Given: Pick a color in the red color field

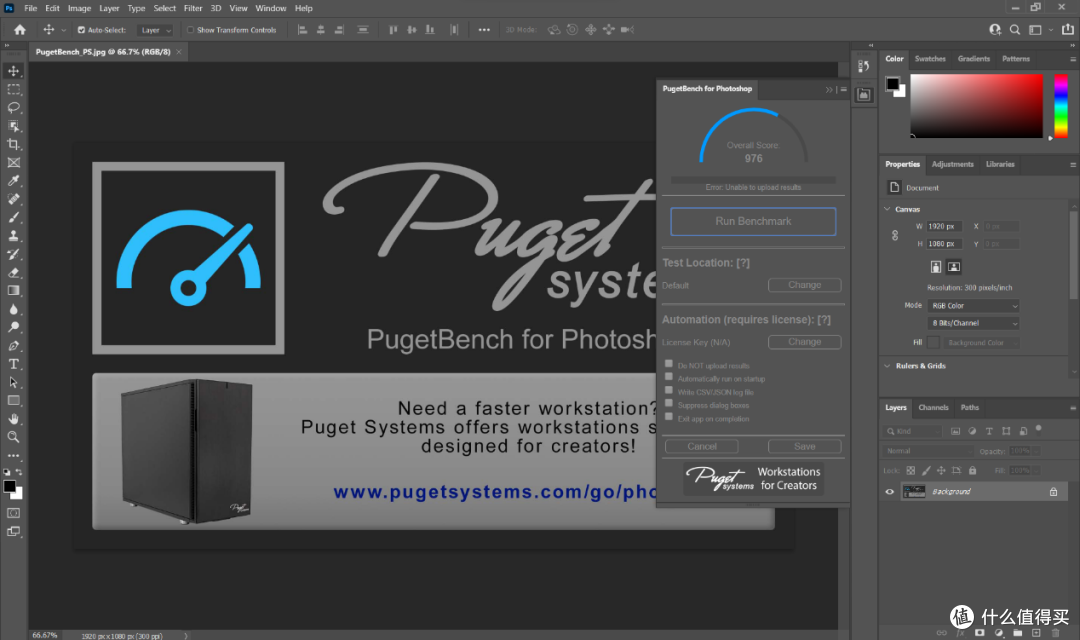Looking at the screenshot, I should (977, 105).
